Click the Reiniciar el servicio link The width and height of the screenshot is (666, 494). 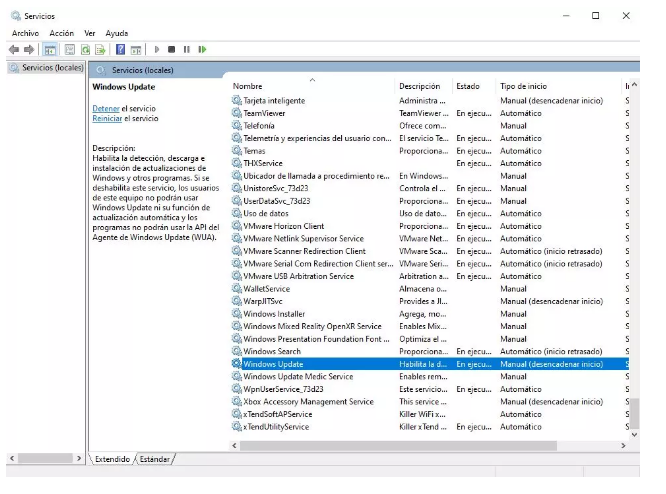pos(107,118)
